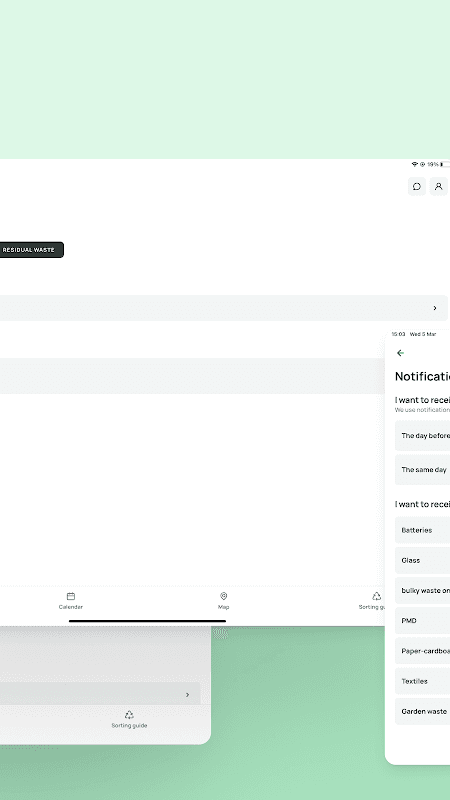
Task: Go back using green arrow in Notifications
Action: (x=401, y=353)
